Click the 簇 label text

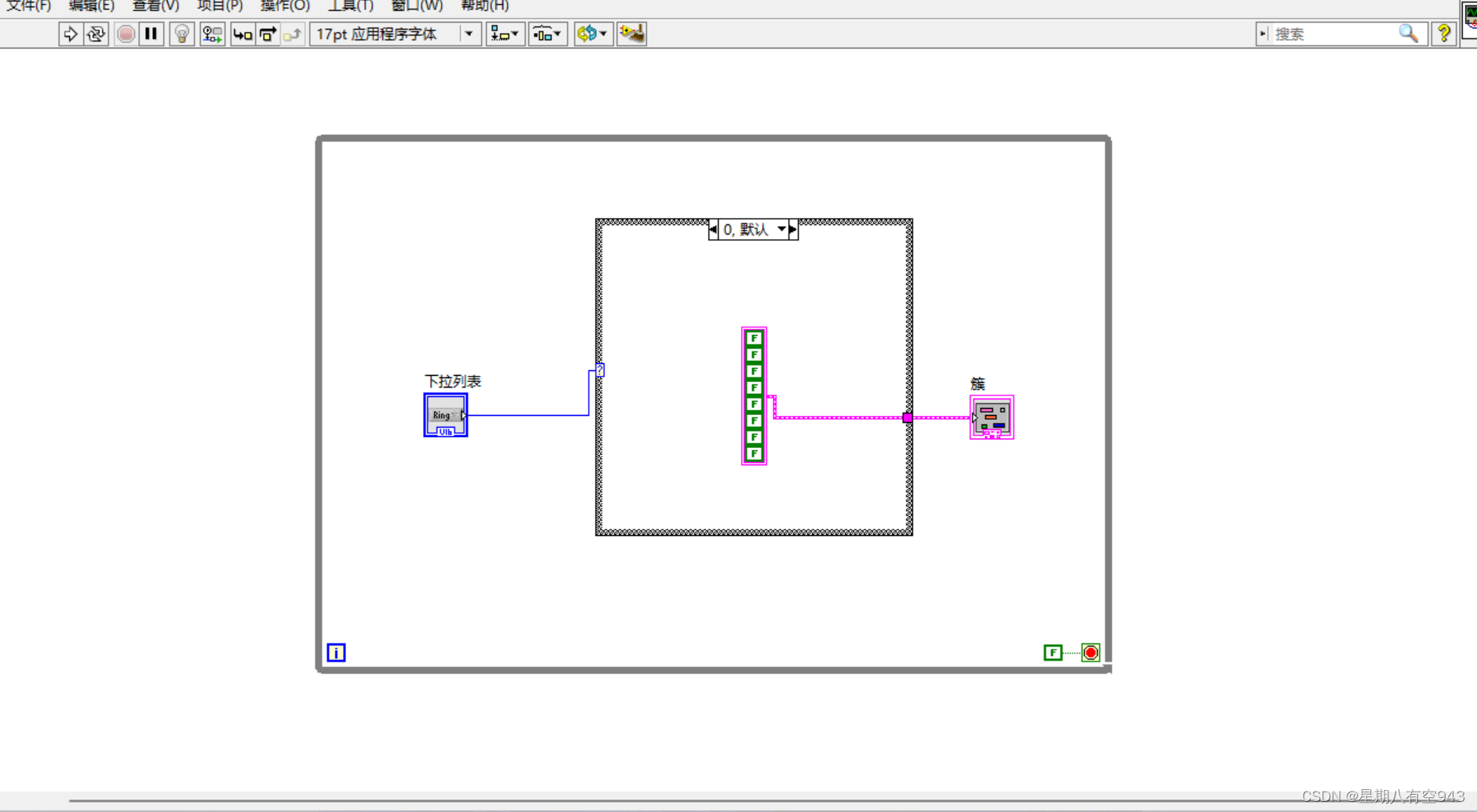point(978,384)
